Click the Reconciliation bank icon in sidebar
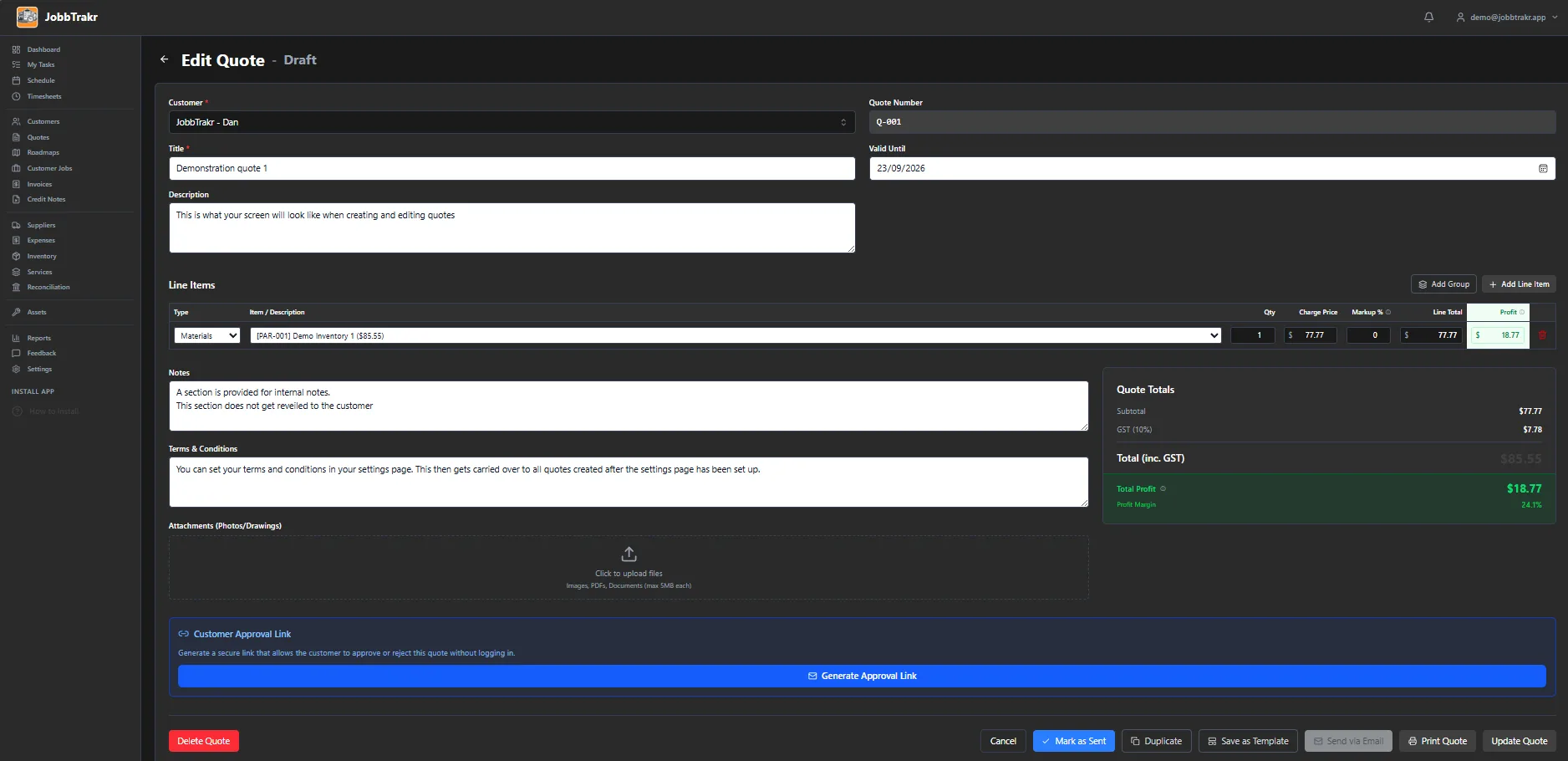This screenshot has height=761, width=1568. pyautogui.click(x=16, y=287)
